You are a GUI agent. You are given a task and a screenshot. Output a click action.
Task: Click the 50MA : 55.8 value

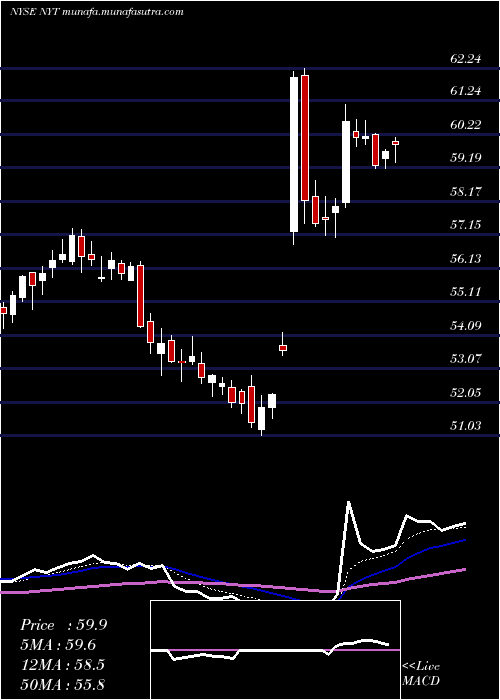click(62, 684)
